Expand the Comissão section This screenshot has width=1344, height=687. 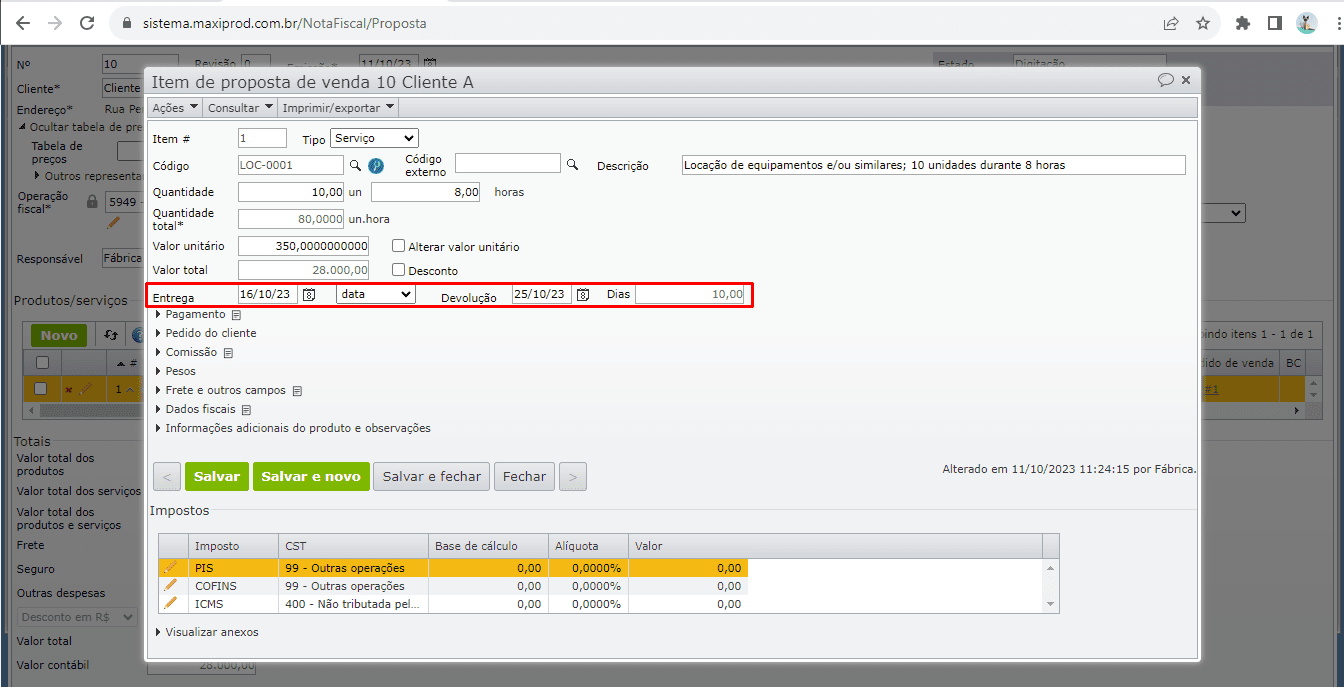pyautogui.click(x=187, y=352)
